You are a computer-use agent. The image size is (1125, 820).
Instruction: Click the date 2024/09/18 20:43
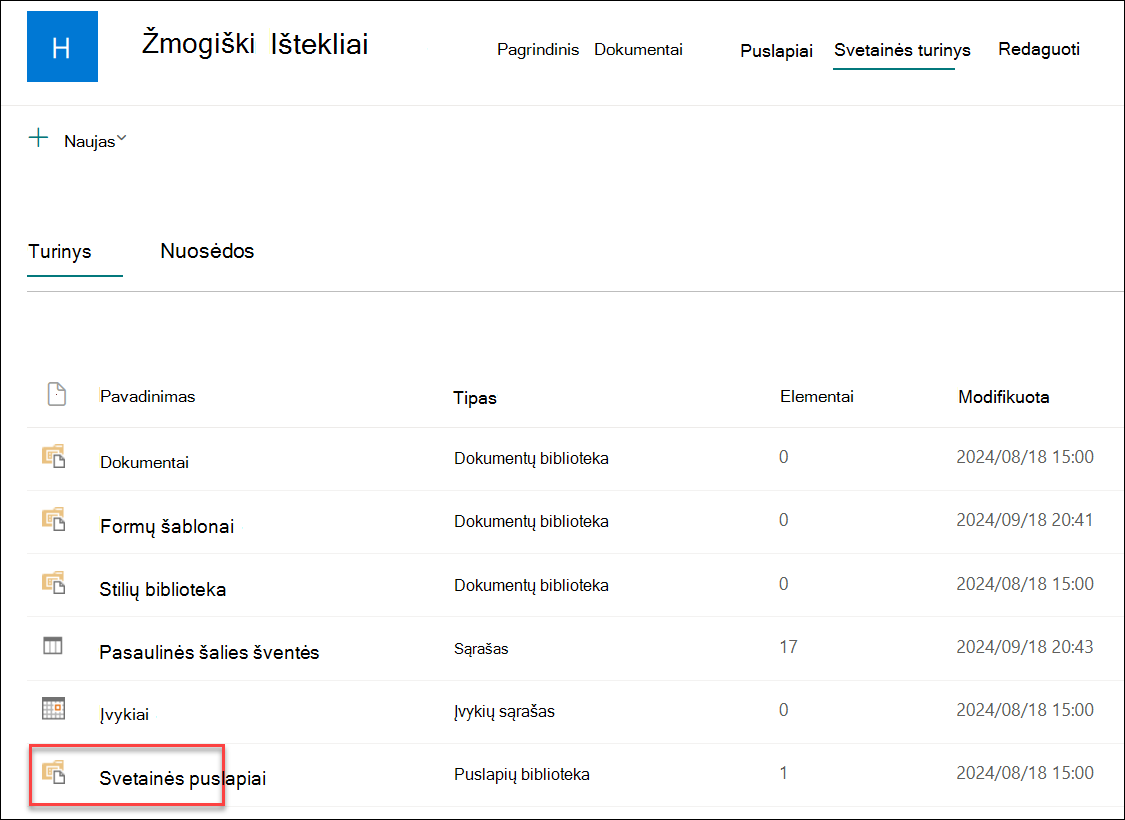(1025, 646)
